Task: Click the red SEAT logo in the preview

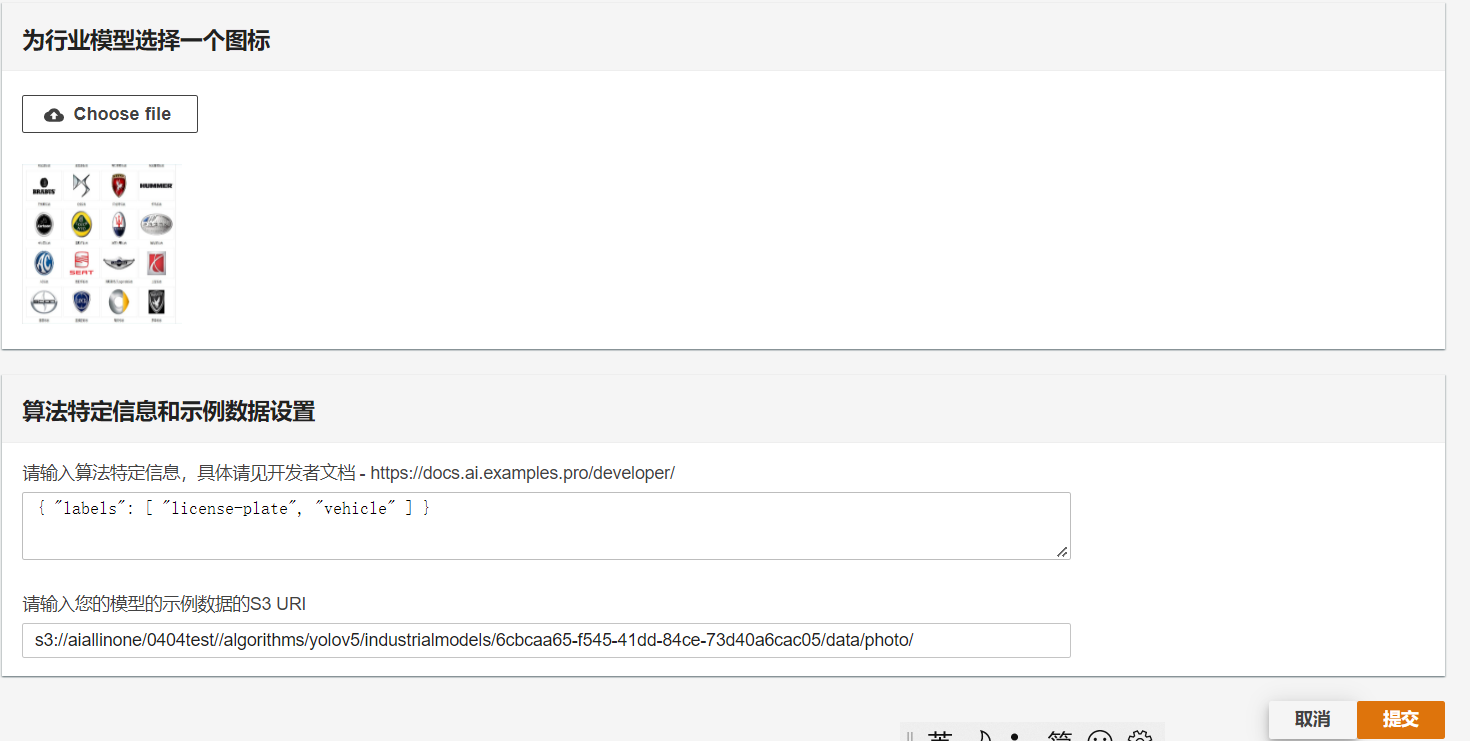Action: tap(81, 263)
